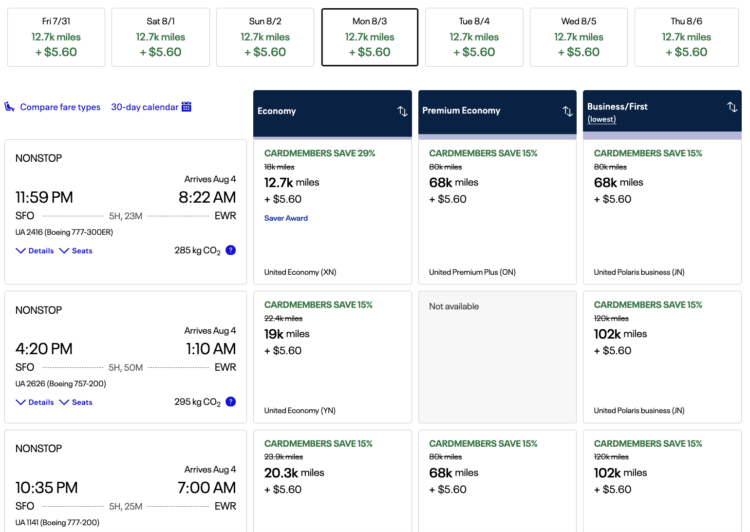The height and width of the screenshot is (532, 750).
Task: Sort flights by Economy column icon
Action: [x=402, y=111]
